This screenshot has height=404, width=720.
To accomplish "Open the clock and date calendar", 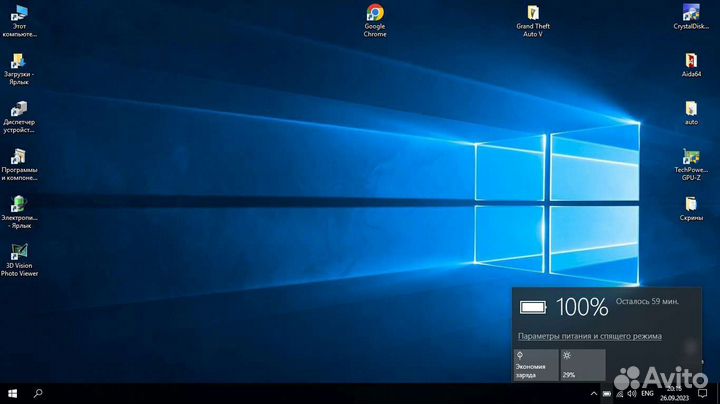I will 675,394.
